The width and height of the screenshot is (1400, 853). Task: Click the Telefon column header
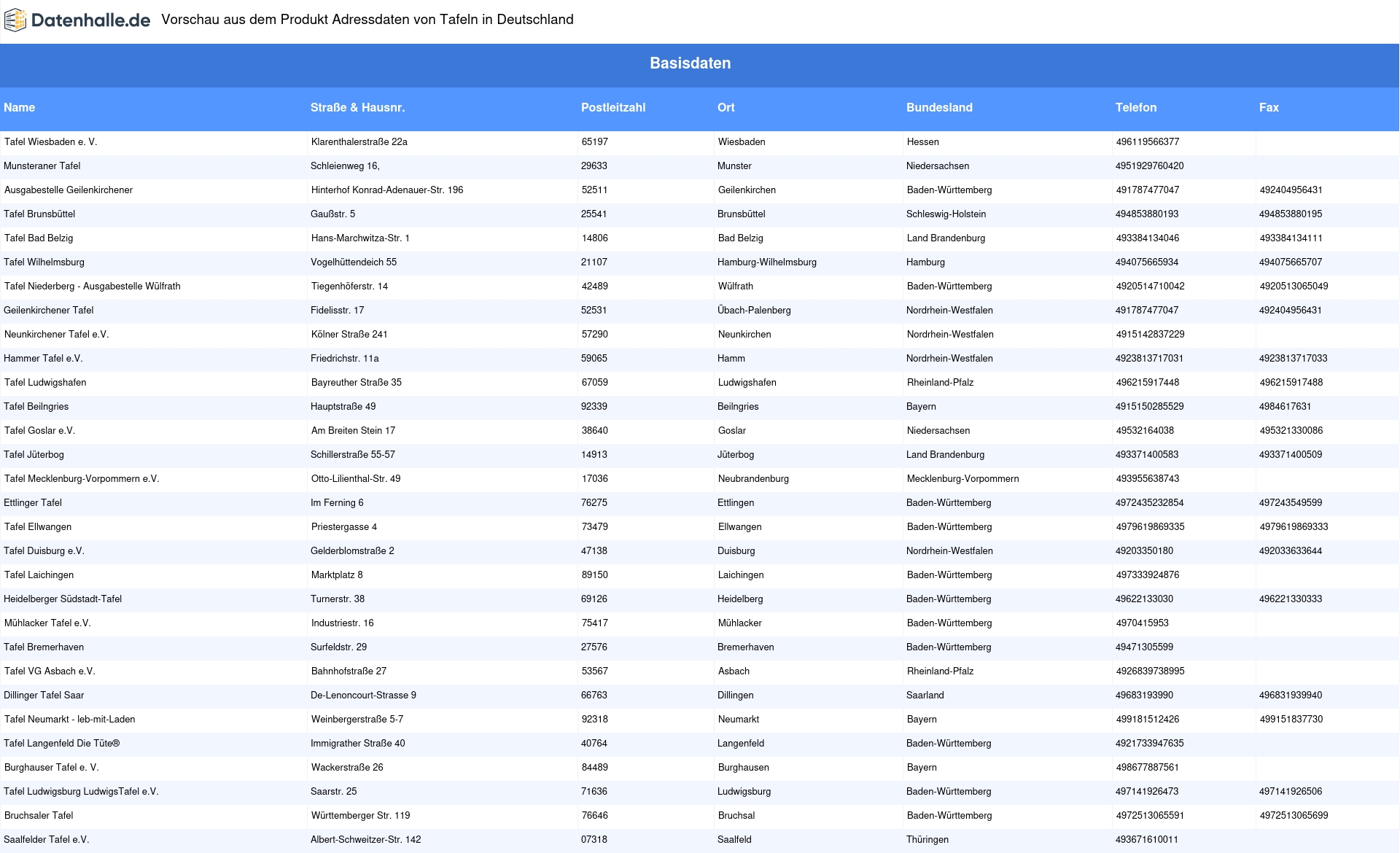(x=1136, y=108)
